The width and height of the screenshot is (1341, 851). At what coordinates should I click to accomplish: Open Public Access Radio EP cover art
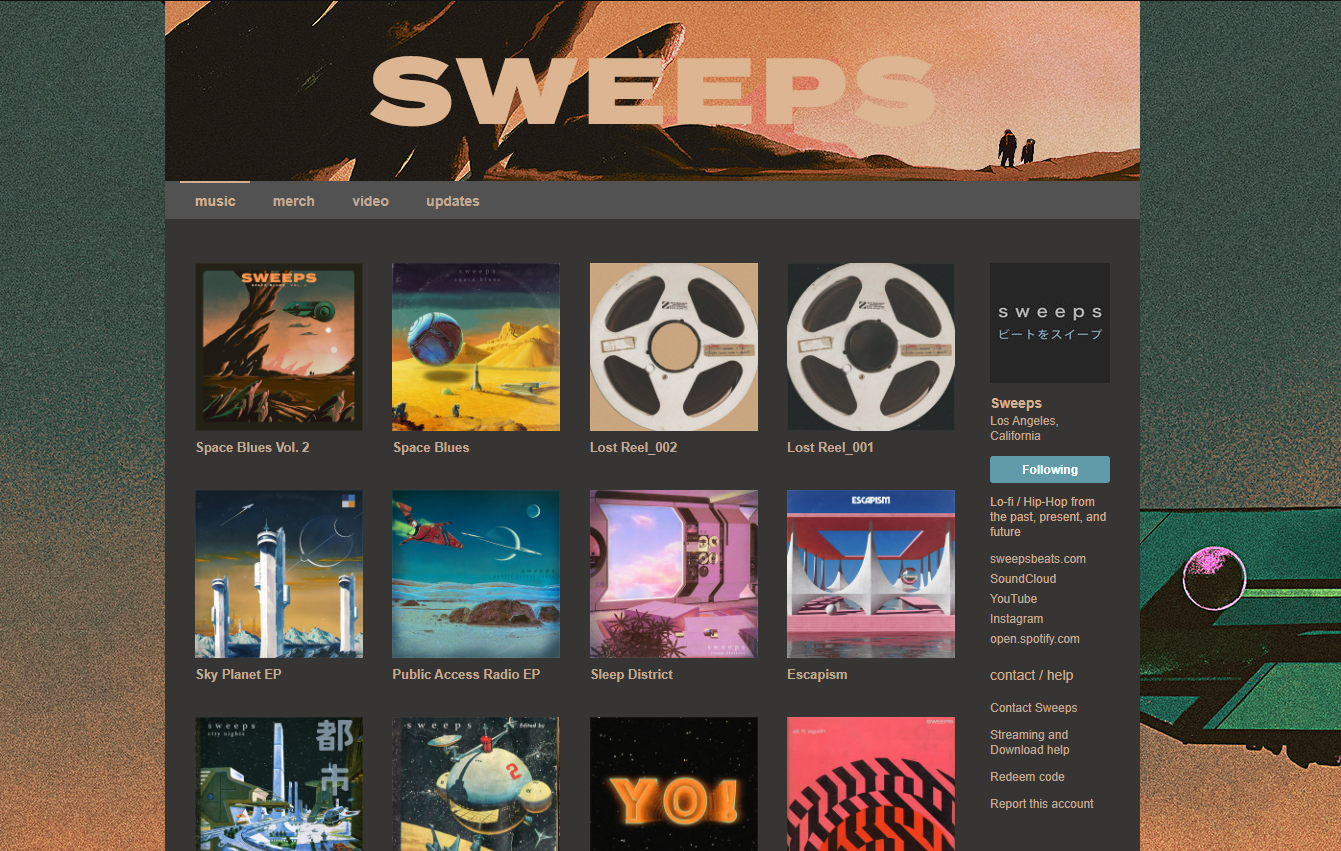(x=476, y=574)
